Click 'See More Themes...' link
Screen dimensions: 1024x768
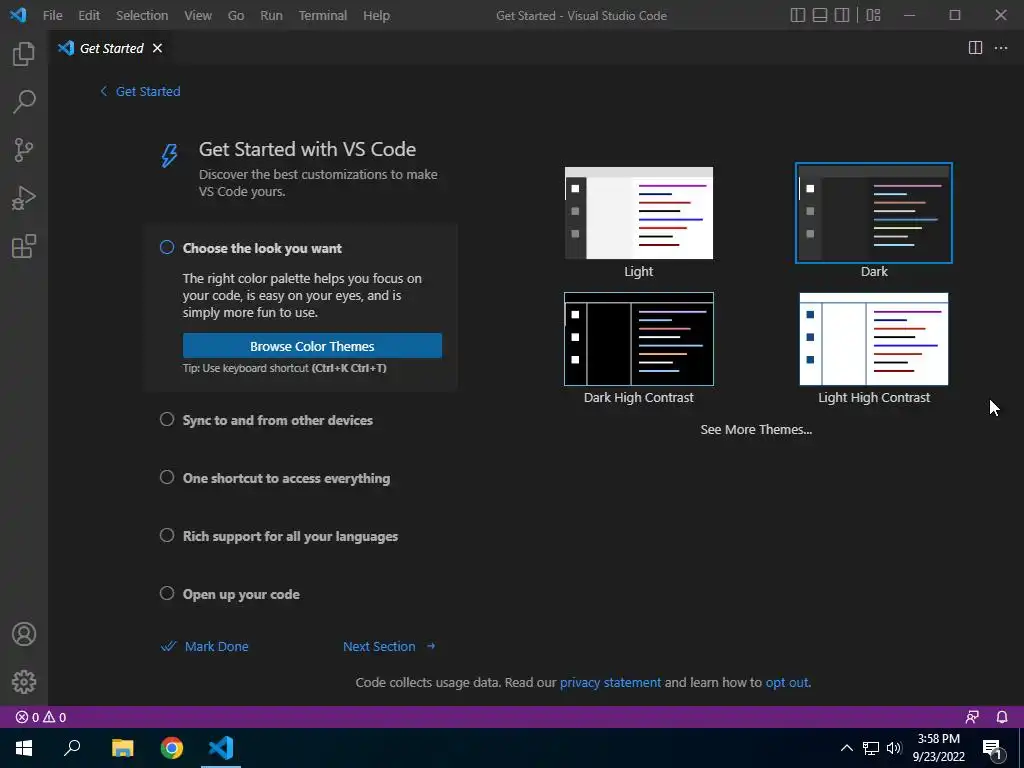coord(756,429)
